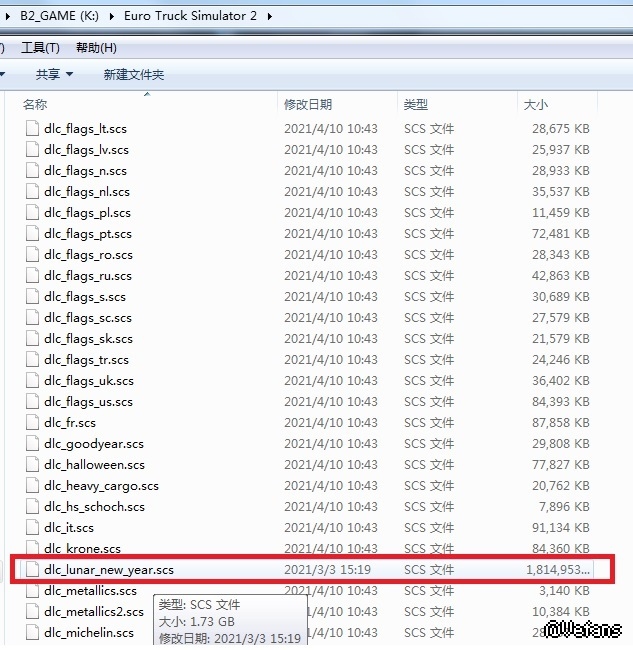
Task: Click size 87,858 KB of dlc_fr.scs
Action: (x=561, y=423)
